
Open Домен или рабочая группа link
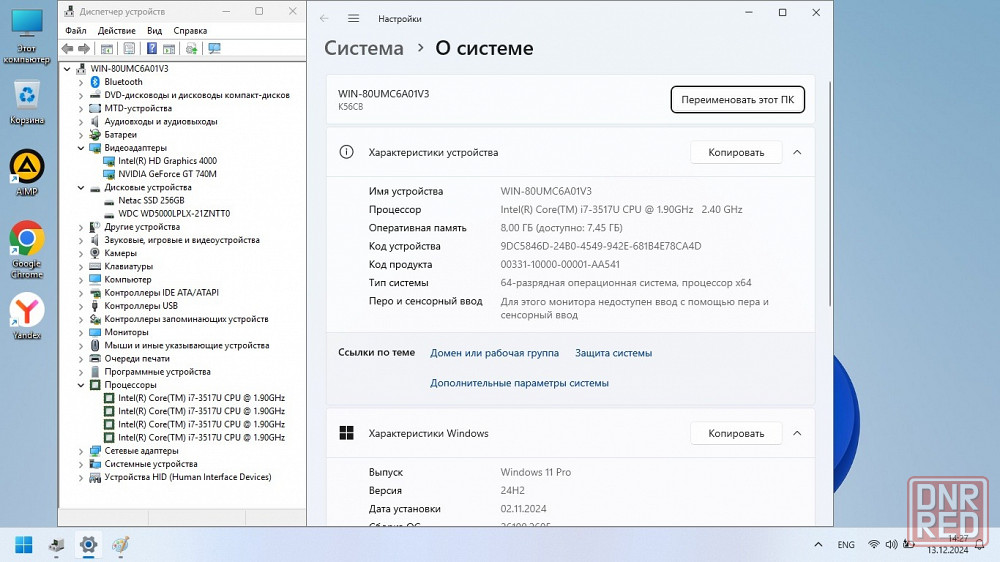[494, 353]
